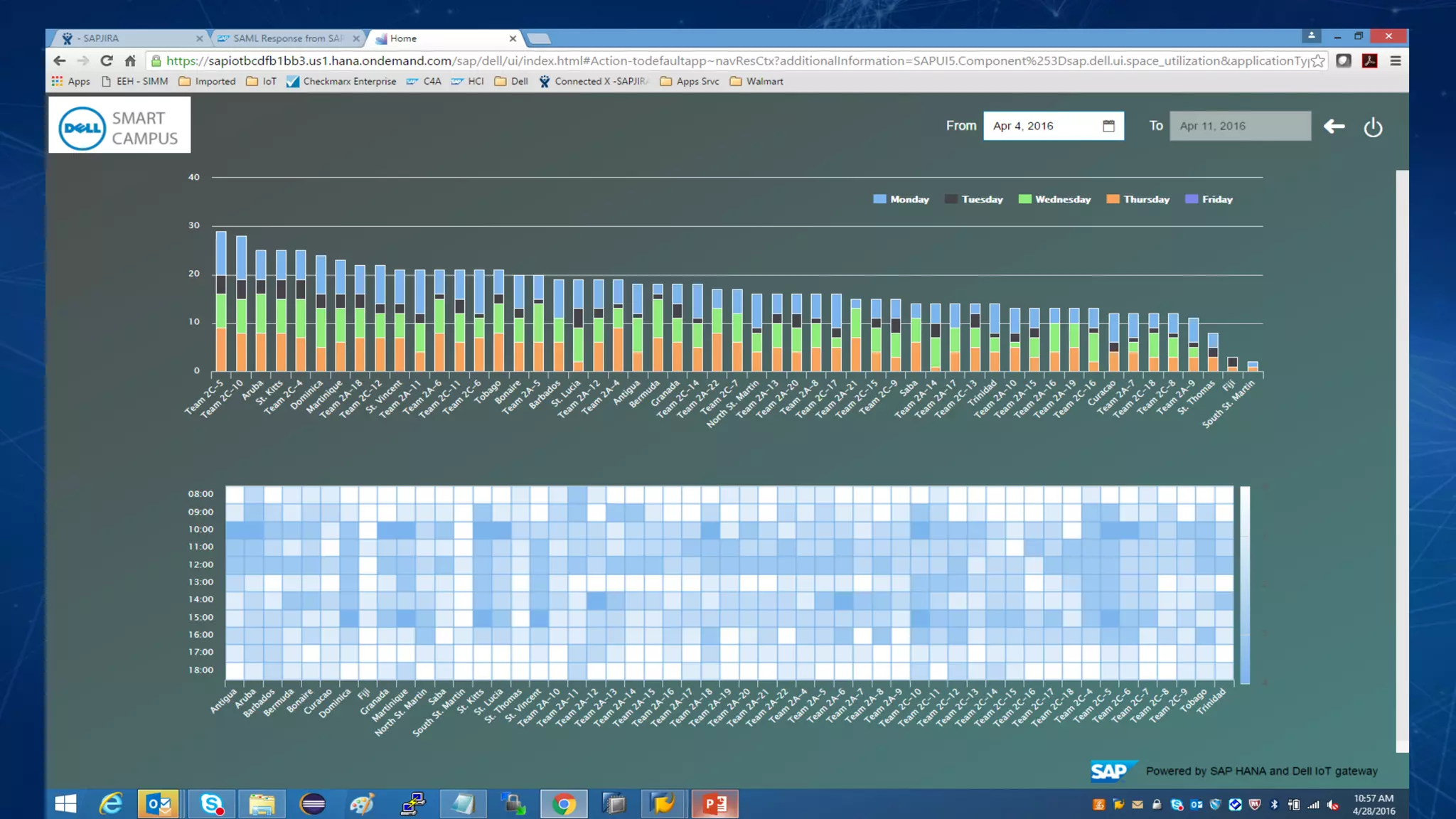Open the From date calendar picker
This screenshot has width=1456, height=819.
pyautogui.click(x=1108, y=126)
